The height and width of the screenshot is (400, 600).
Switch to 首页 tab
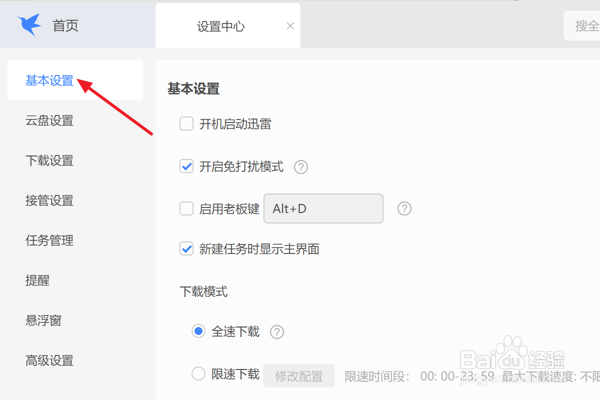(65, 26)
